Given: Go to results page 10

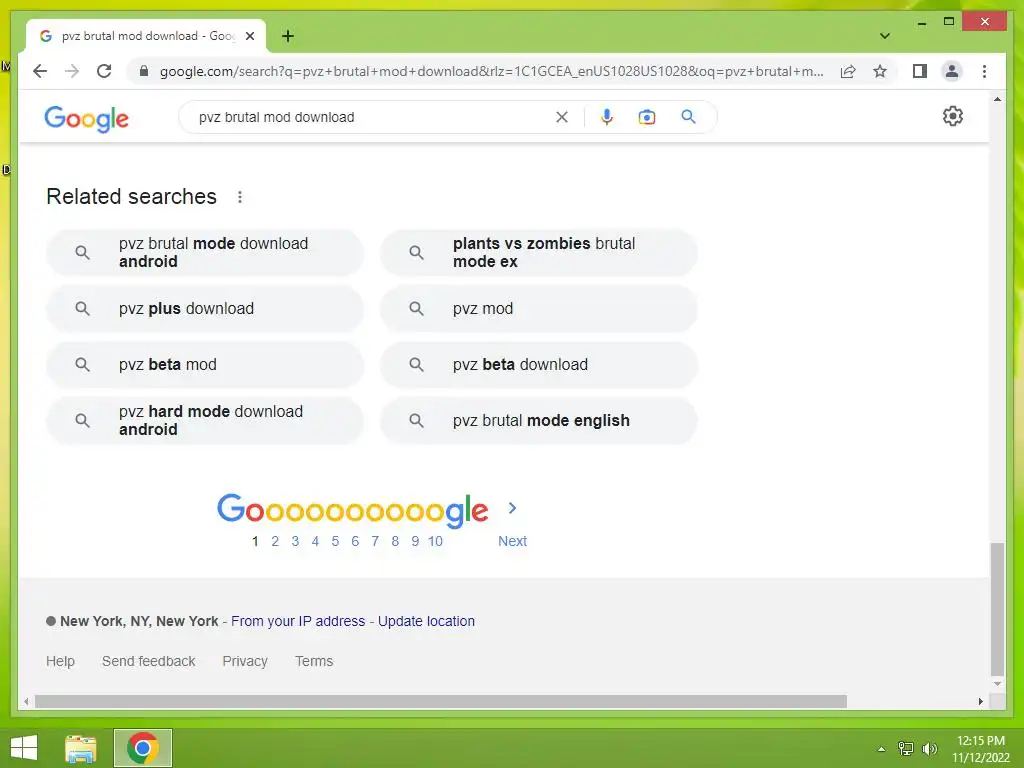Looking at the screenshot, I should click(435, 541).
